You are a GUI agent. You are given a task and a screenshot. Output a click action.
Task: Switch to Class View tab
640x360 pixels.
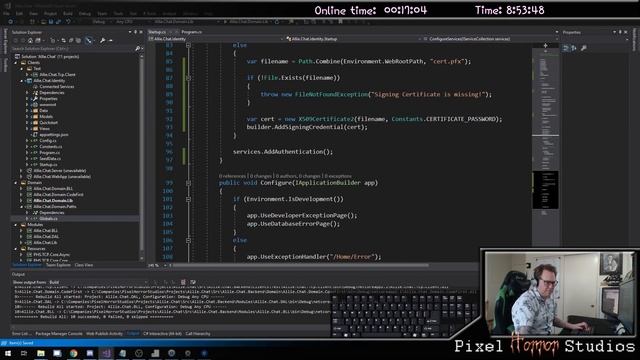(x=84, y=265)
